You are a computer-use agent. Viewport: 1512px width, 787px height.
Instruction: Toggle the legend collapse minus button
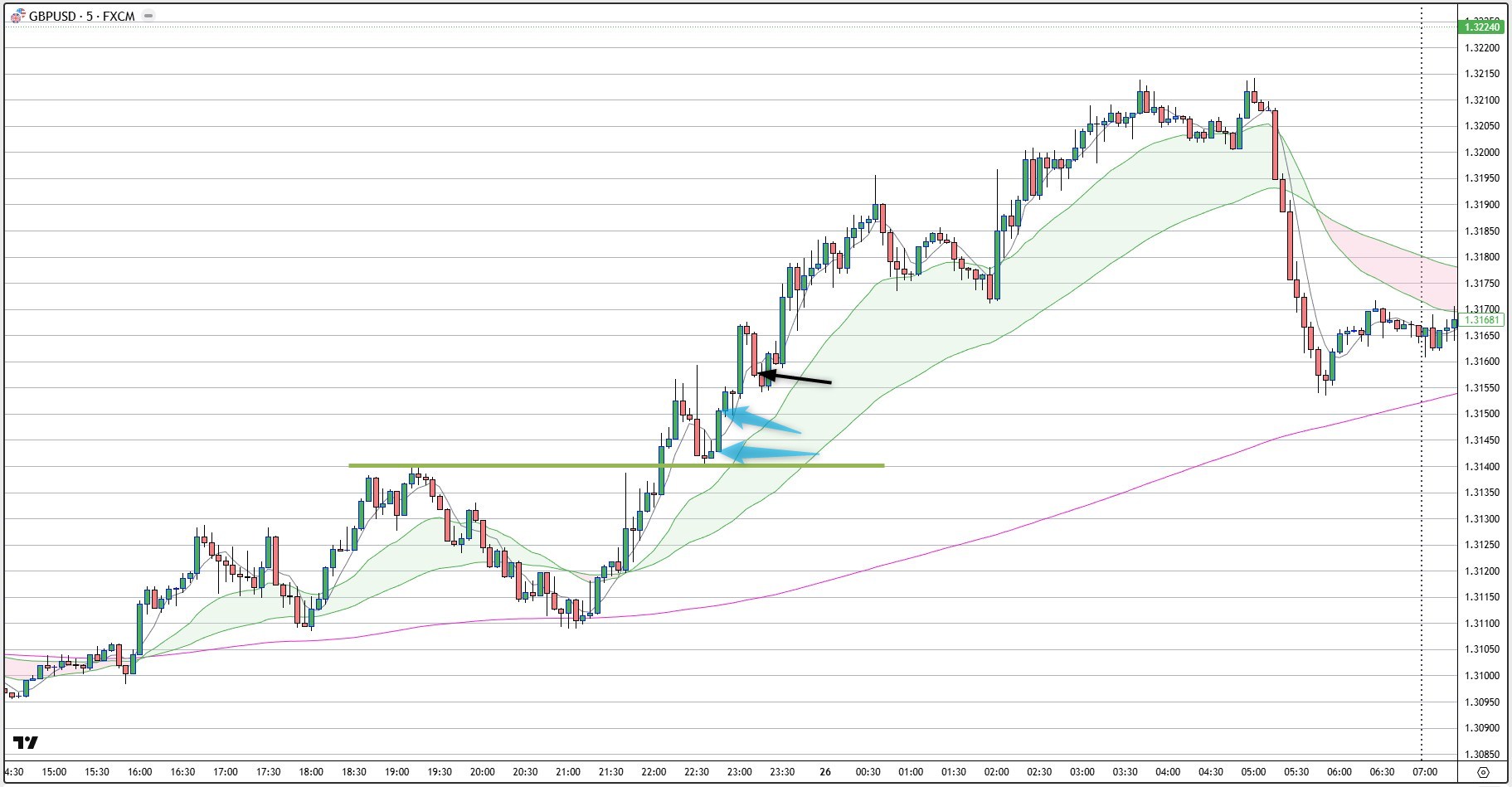point(148,14)
